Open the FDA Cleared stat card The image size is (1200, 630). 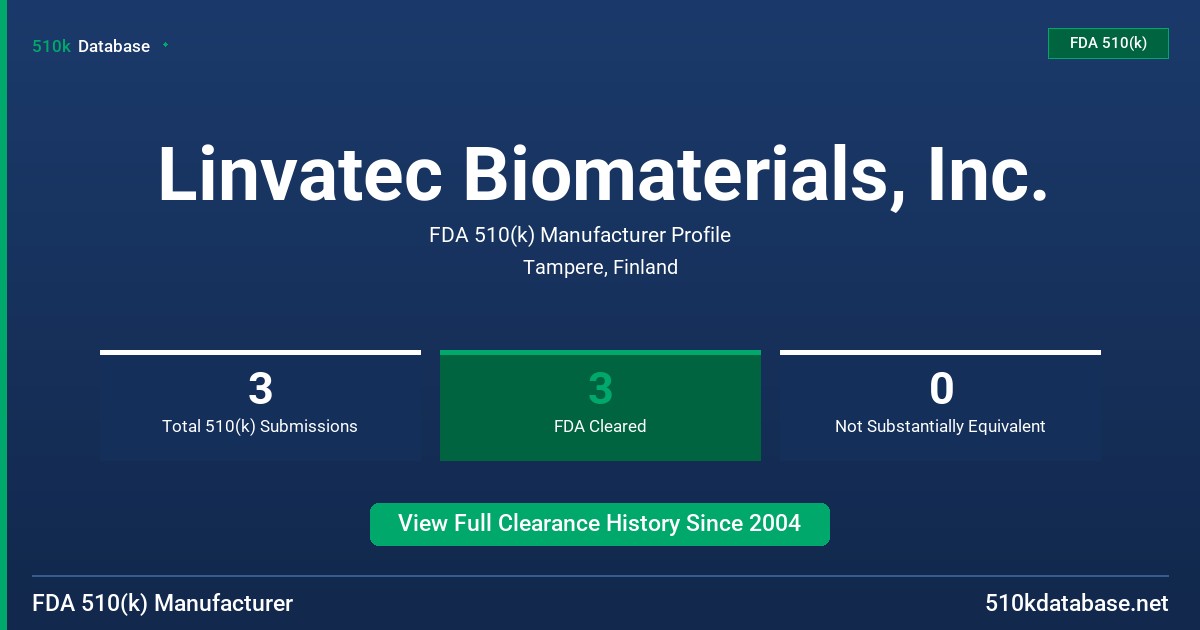[x=600, y=405]
